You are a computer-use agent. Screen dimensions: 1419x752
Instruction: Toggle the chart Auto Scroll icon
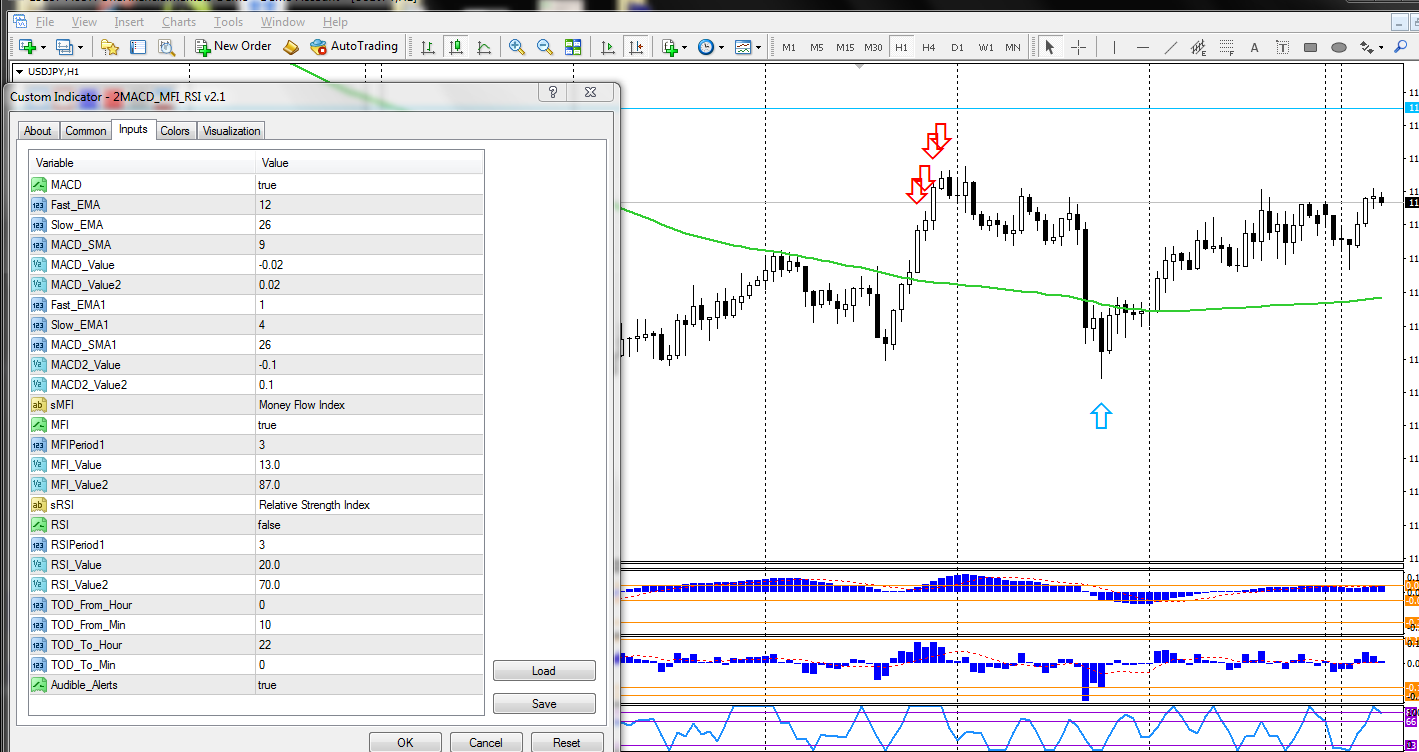coord(607,47)
